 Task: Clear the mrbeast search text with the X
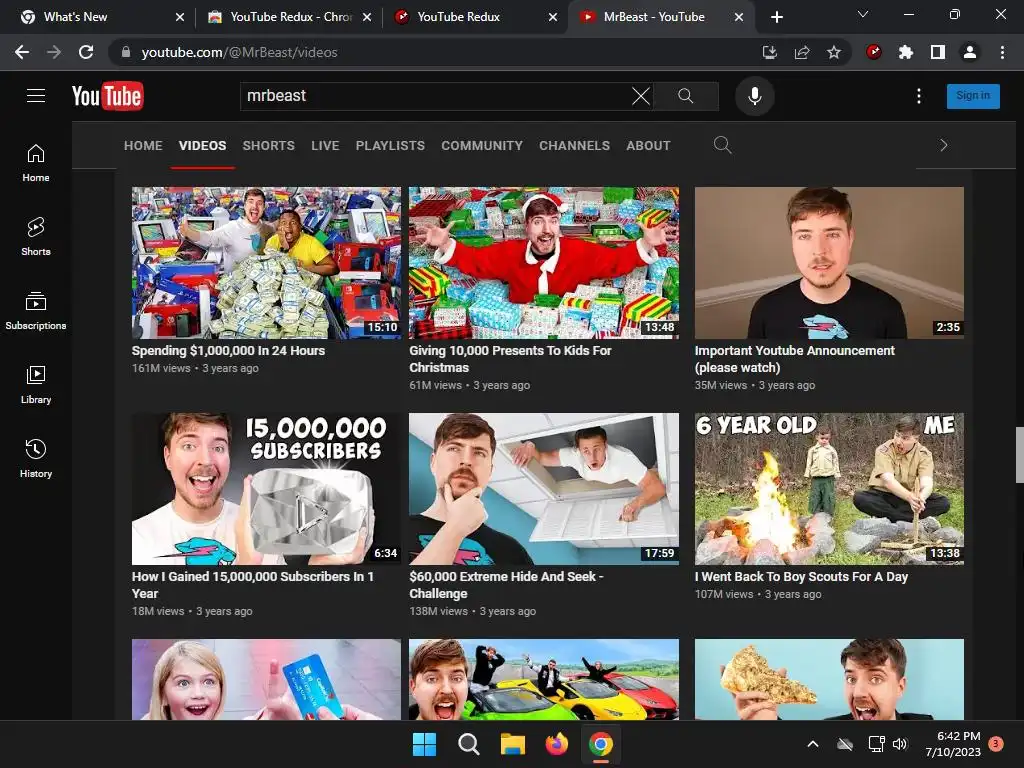click(641, 96)
